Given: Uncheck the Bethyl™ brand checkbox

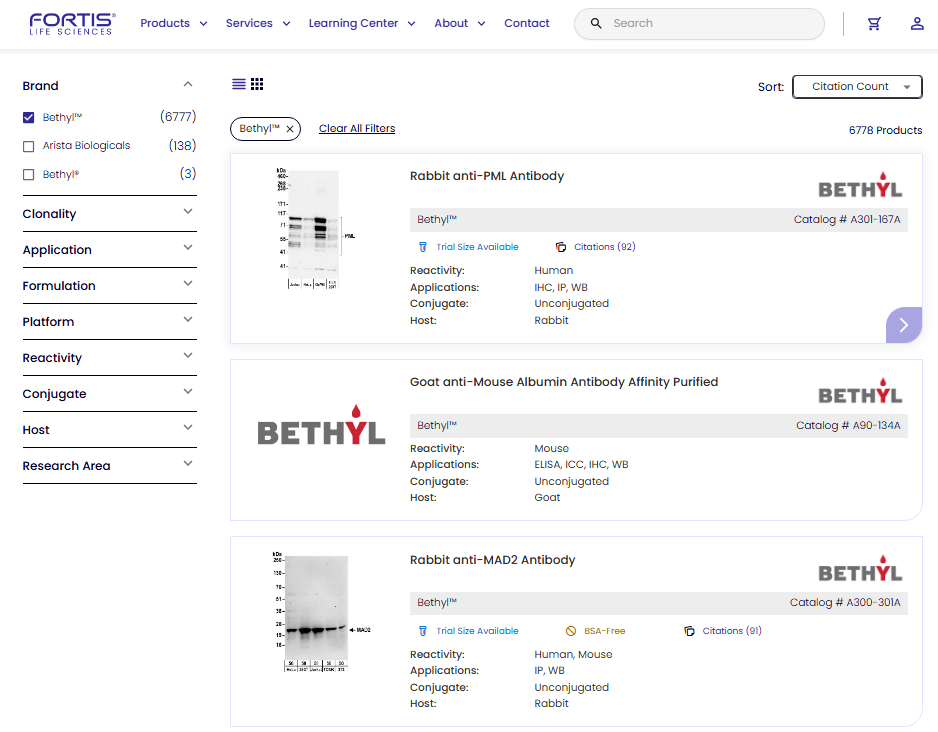Looking at the screenshot, I should point(28,118).
